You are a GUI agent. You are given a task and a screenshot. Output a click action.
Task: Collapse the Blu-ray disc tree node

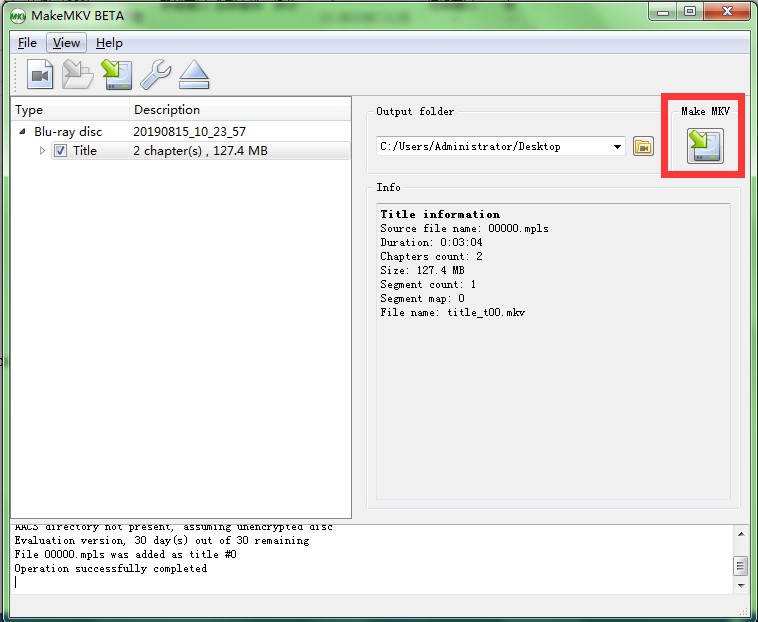[x=22, y=131]
